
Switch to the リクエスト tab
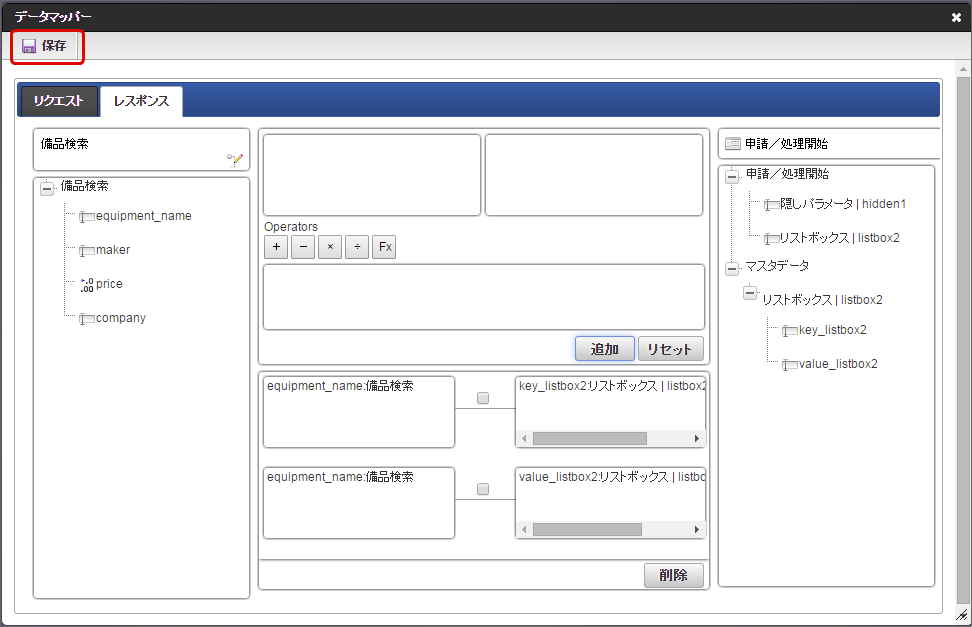click(x=58, y=101)
